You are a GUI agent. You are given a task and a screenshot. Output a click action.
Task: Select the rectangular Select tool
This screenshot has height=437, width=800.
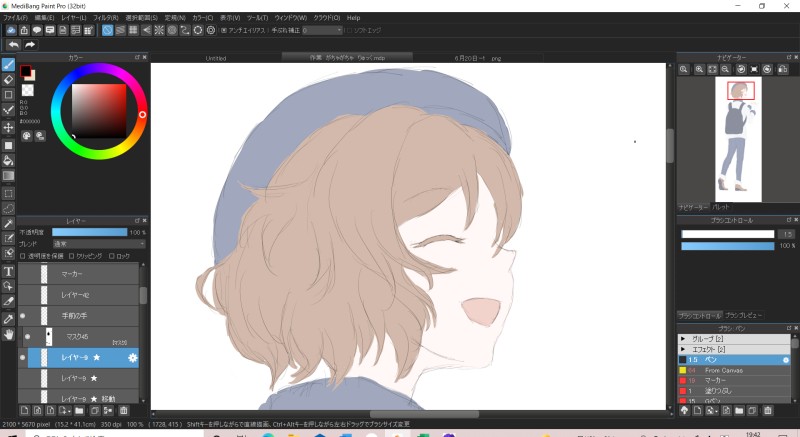[x=8, y=193]
